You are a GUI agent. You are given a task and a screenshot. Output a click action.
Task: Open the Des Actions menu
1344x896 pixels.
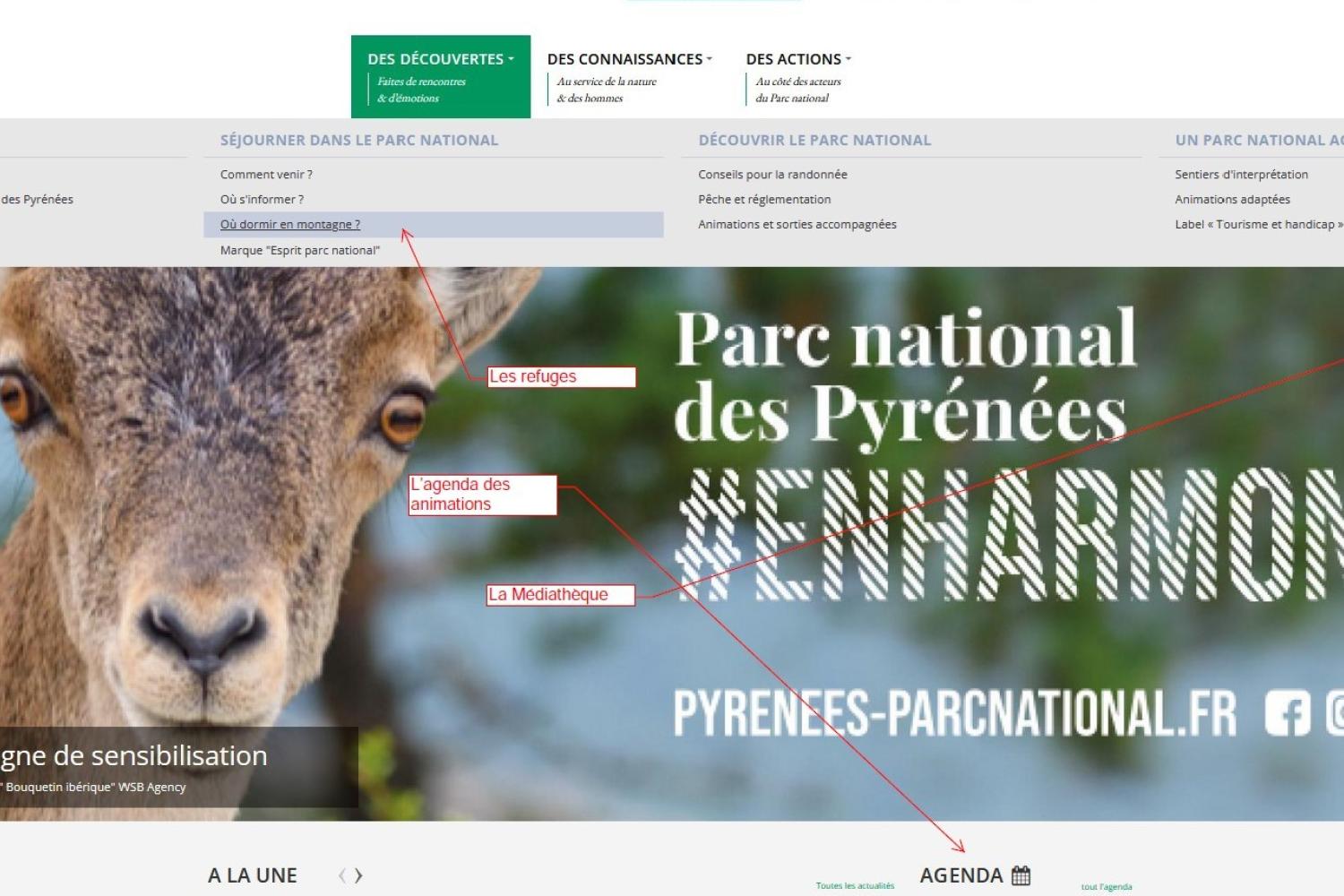pyautogui.click(x=798, y=77)
